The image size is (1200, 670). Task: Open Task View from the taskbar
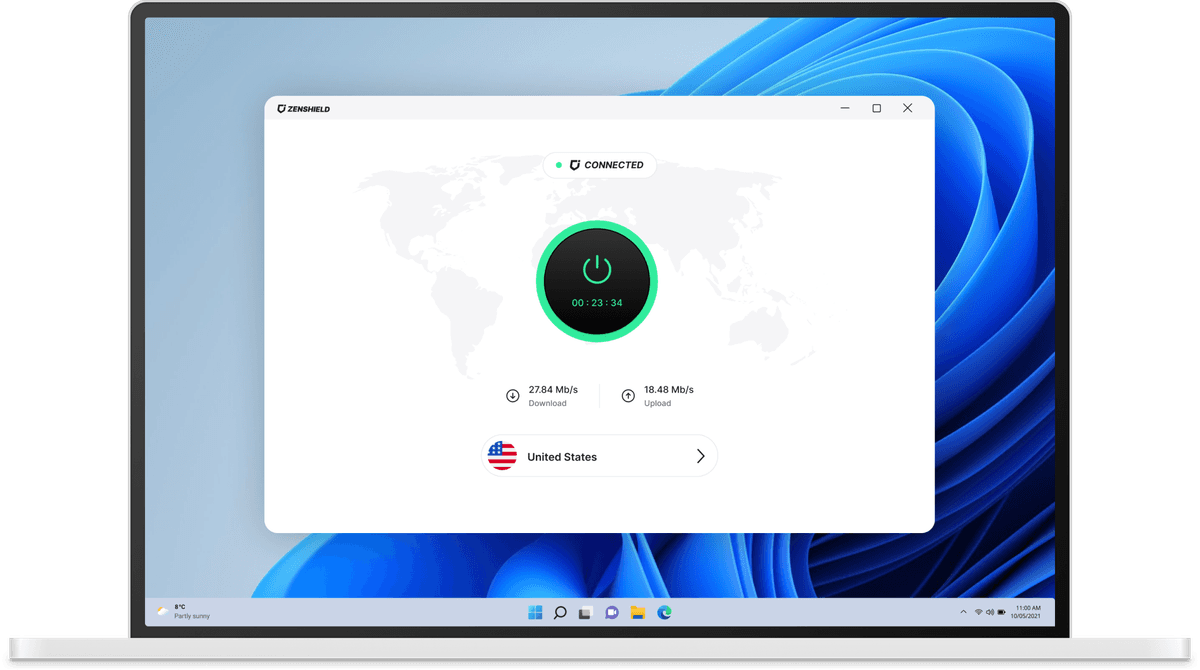pyautogui.click(x=586, y=611)
